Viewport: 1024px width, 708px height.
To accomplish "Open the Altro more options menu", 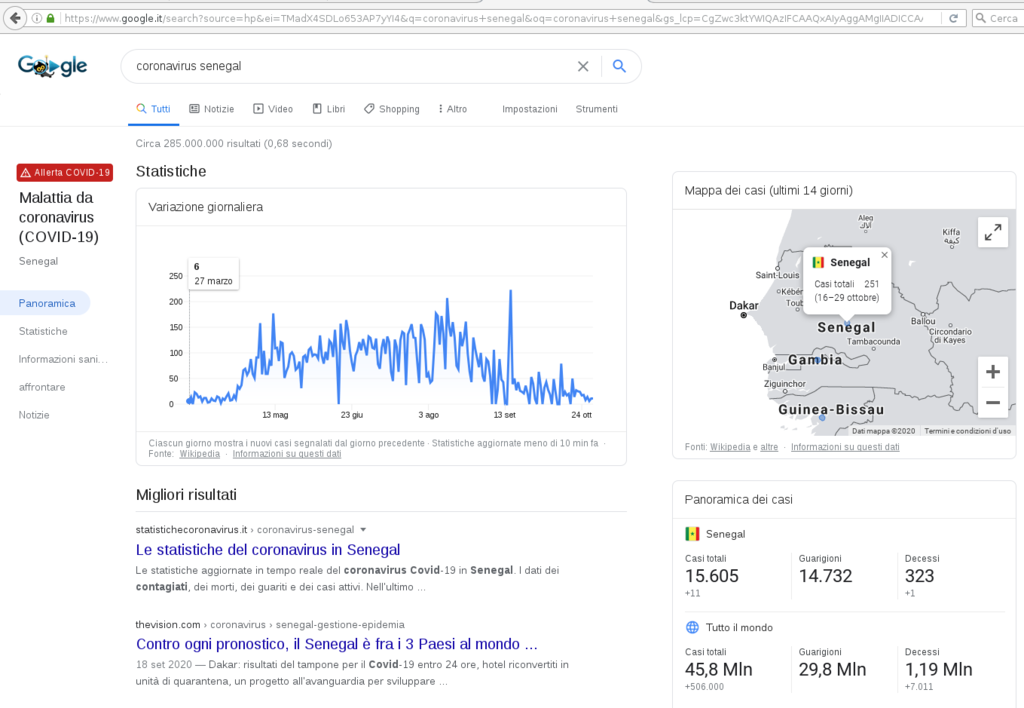I will [x=453, y=109].
